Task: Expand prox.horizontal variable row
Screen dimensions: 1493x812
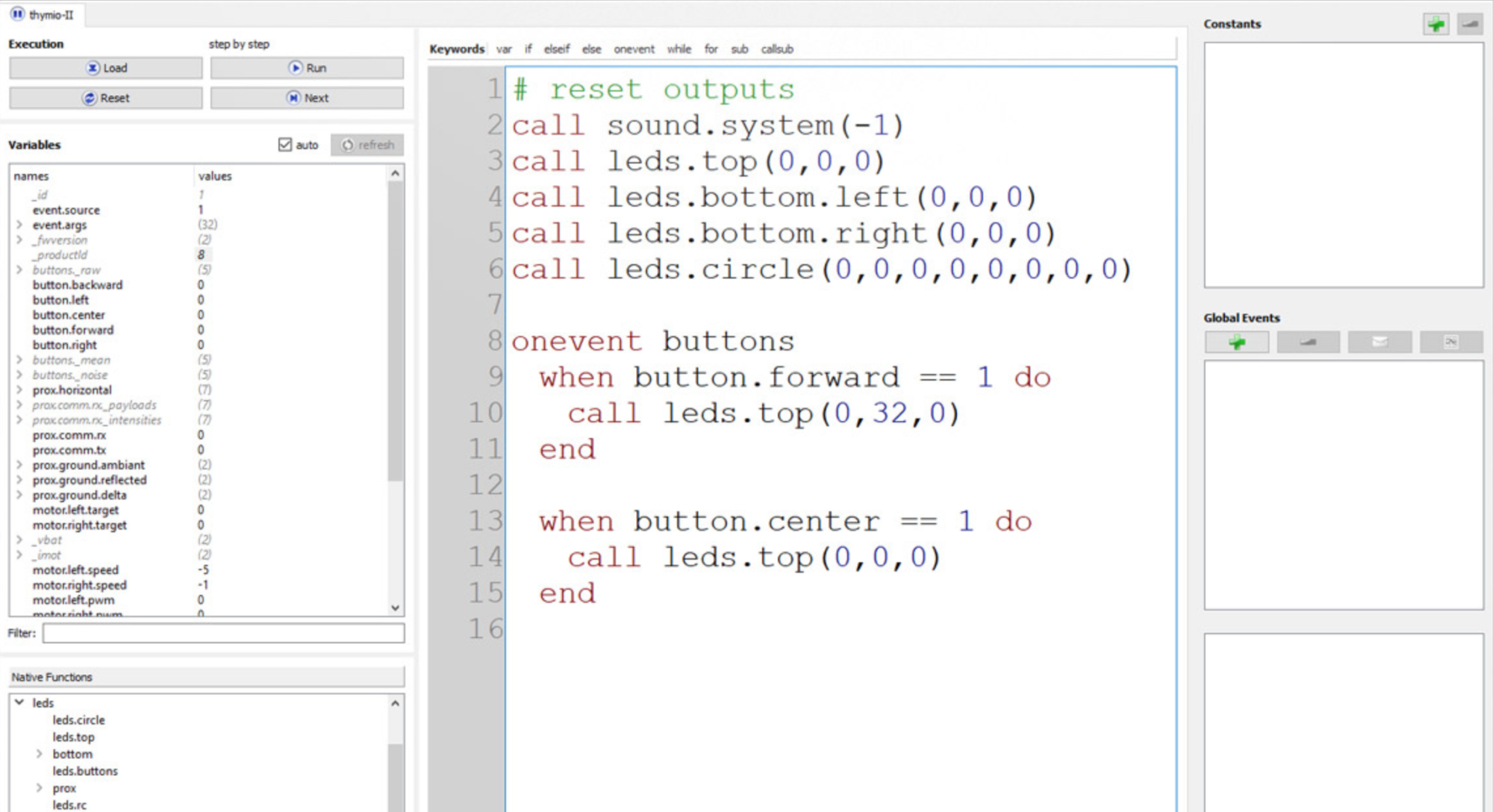Action: [x=19, y=390]
